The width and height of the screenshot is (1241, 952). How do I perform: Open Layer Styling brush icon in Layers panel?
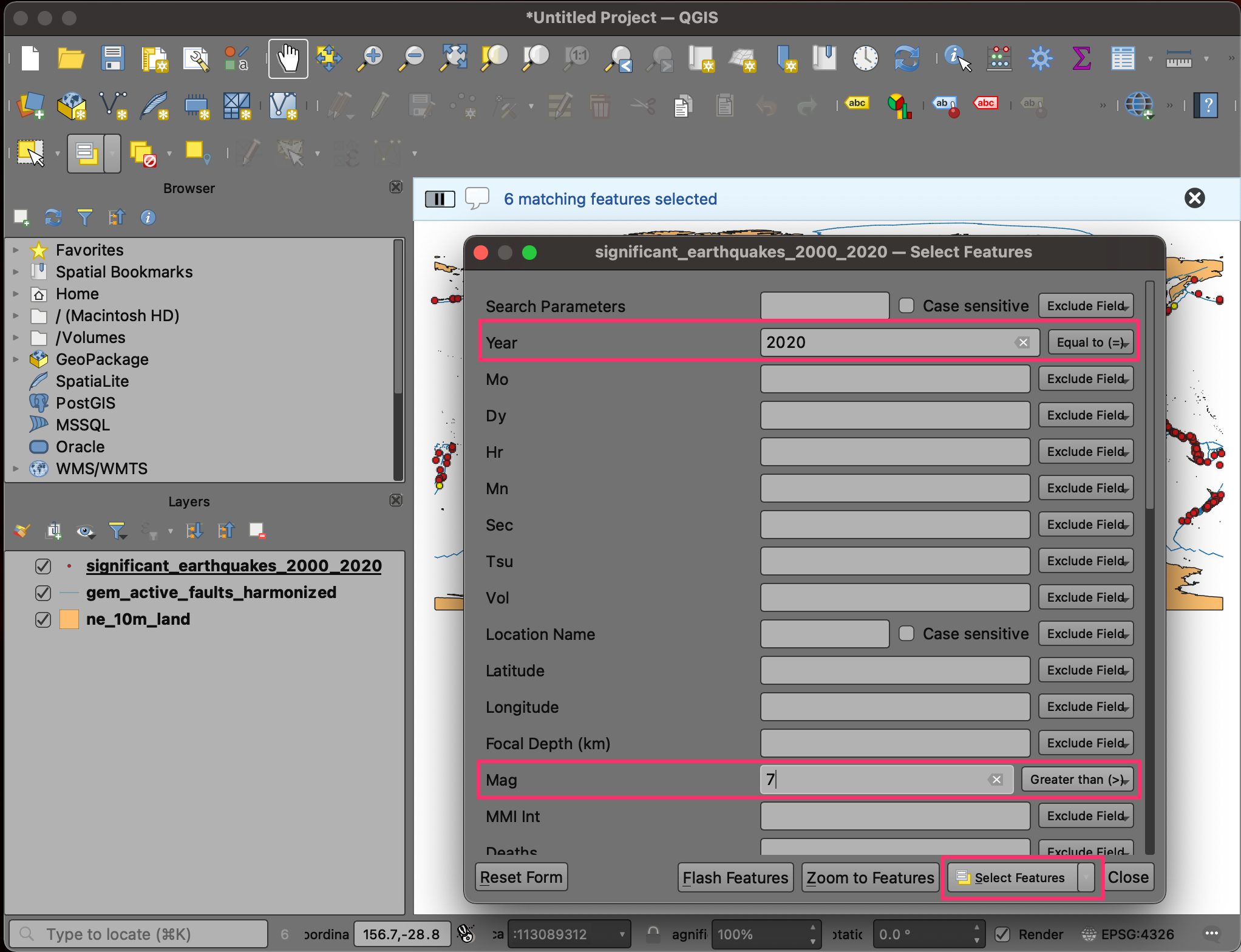(x=22, y=531)
